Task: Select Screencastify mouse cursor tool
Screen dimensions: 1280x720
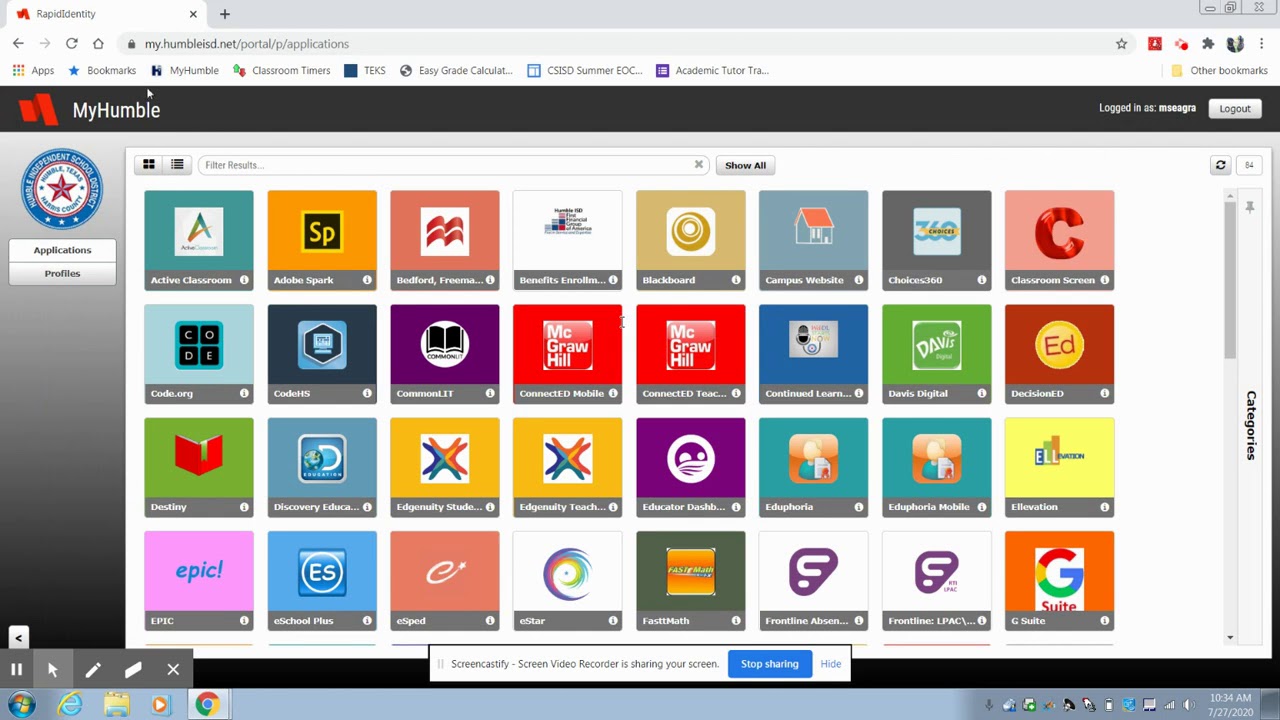Action: (x=53, y=670)
